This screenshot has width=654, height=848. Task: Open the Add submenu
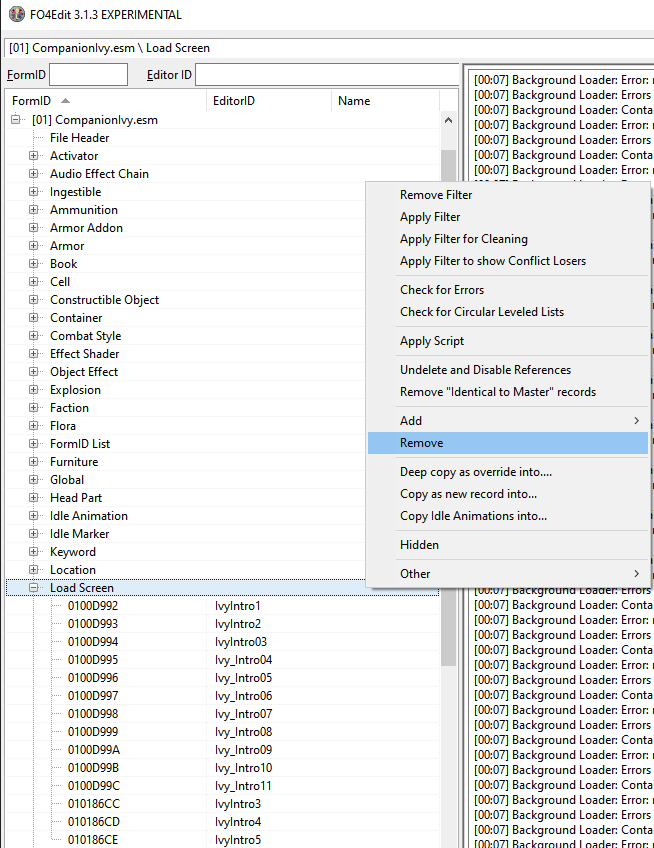click(507, 421)
